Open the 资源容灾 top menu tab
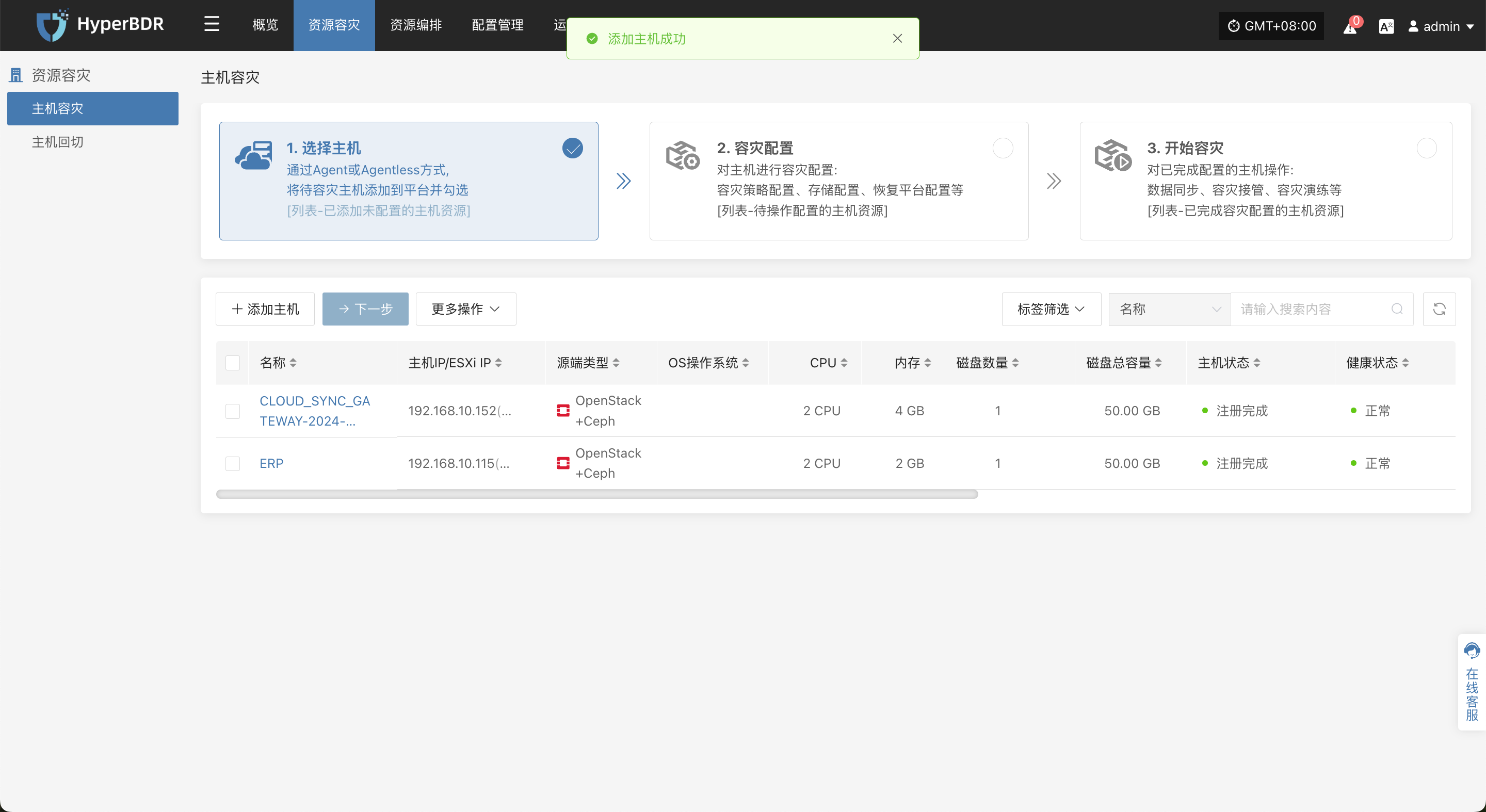This screenshot has height=812, width=1486. pos(334,25)
